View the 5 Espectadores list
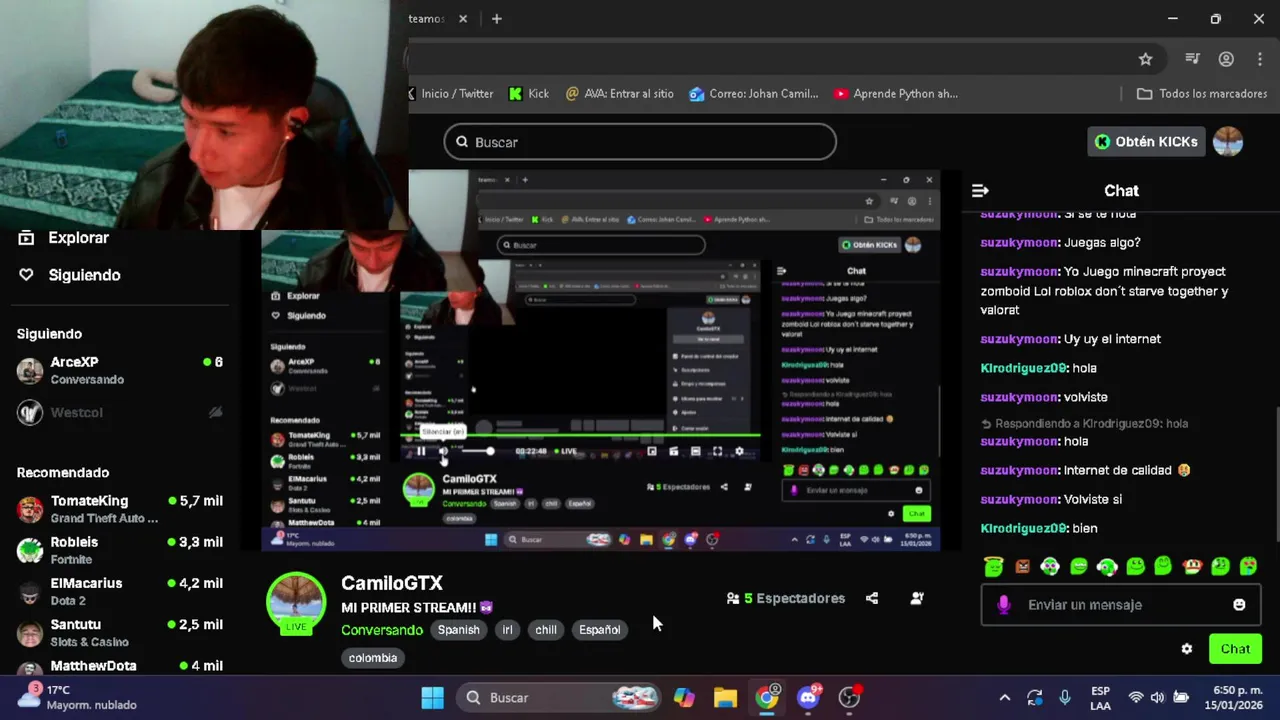Viewport: 1280px width, 720px height. [x=786, y=598]
